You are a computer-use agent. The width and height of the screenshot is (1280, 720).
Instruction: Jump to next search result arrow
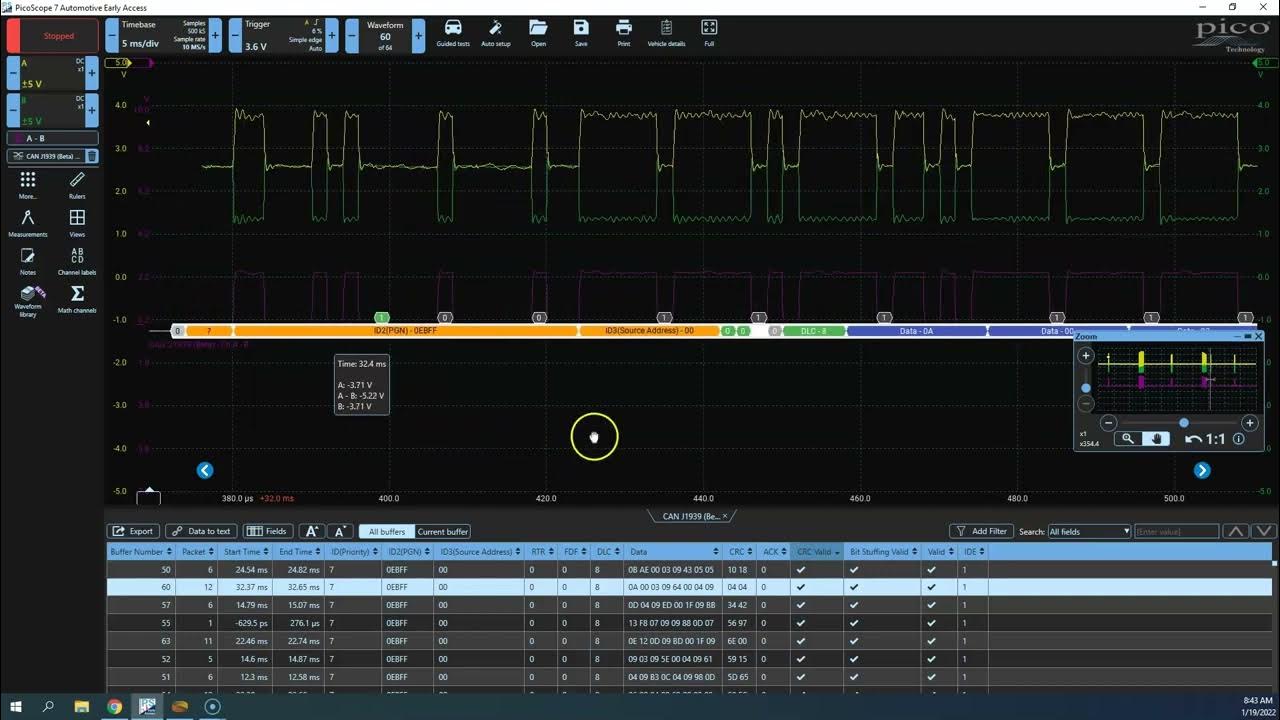[1264, 531]
